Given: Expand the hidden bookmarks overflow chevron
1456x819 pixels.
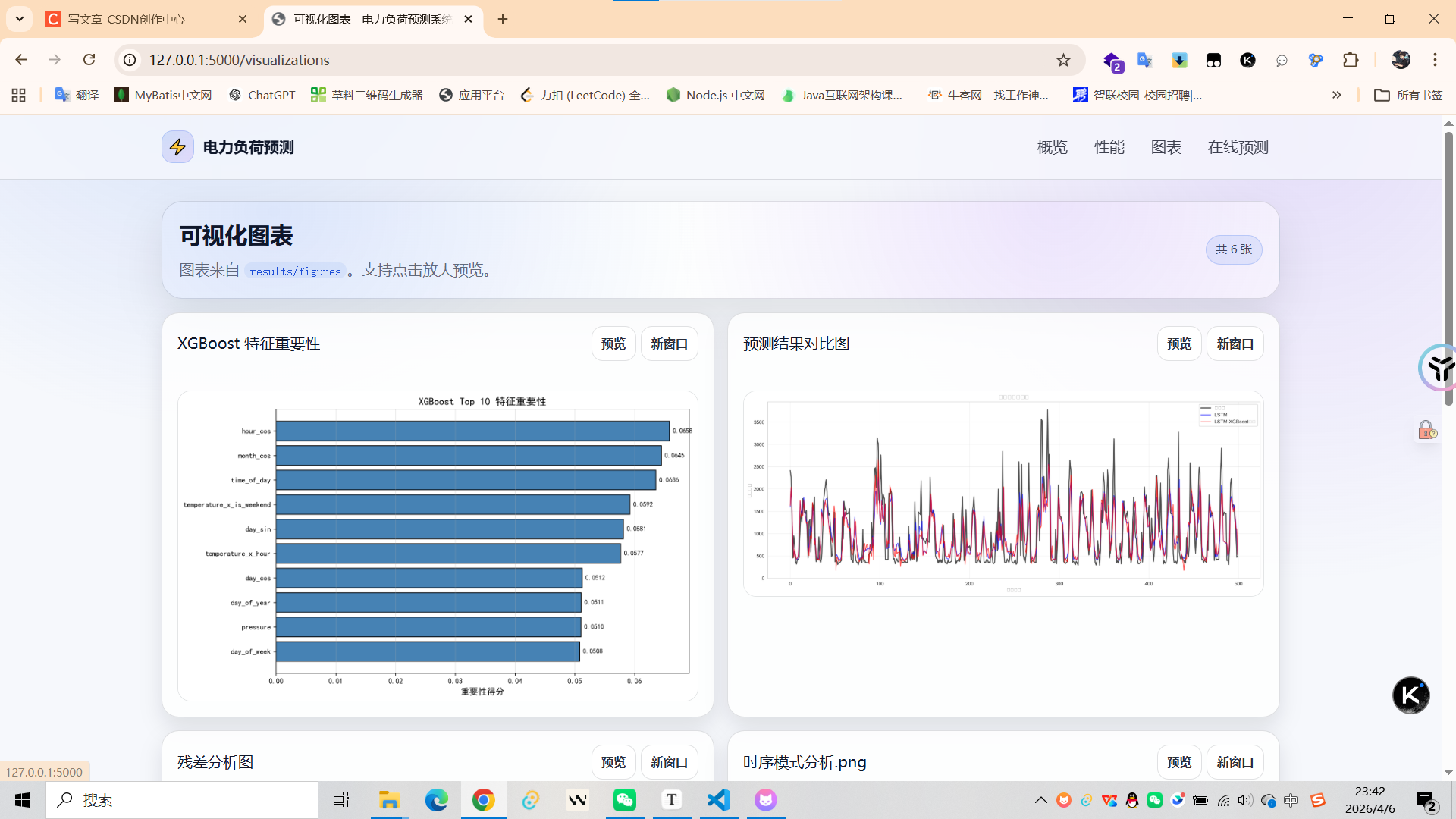Looking at the screenshot, I should click(1336, 95).
